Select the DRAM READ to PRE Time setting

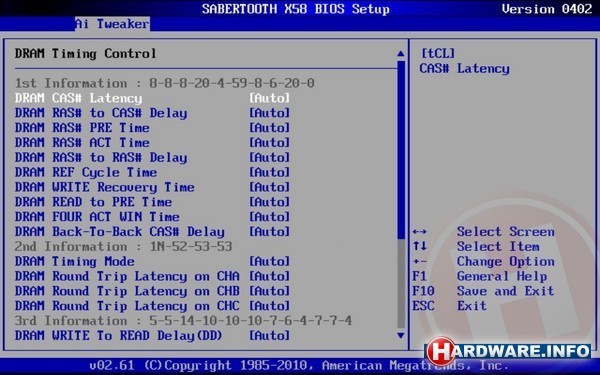click(93, 202)
